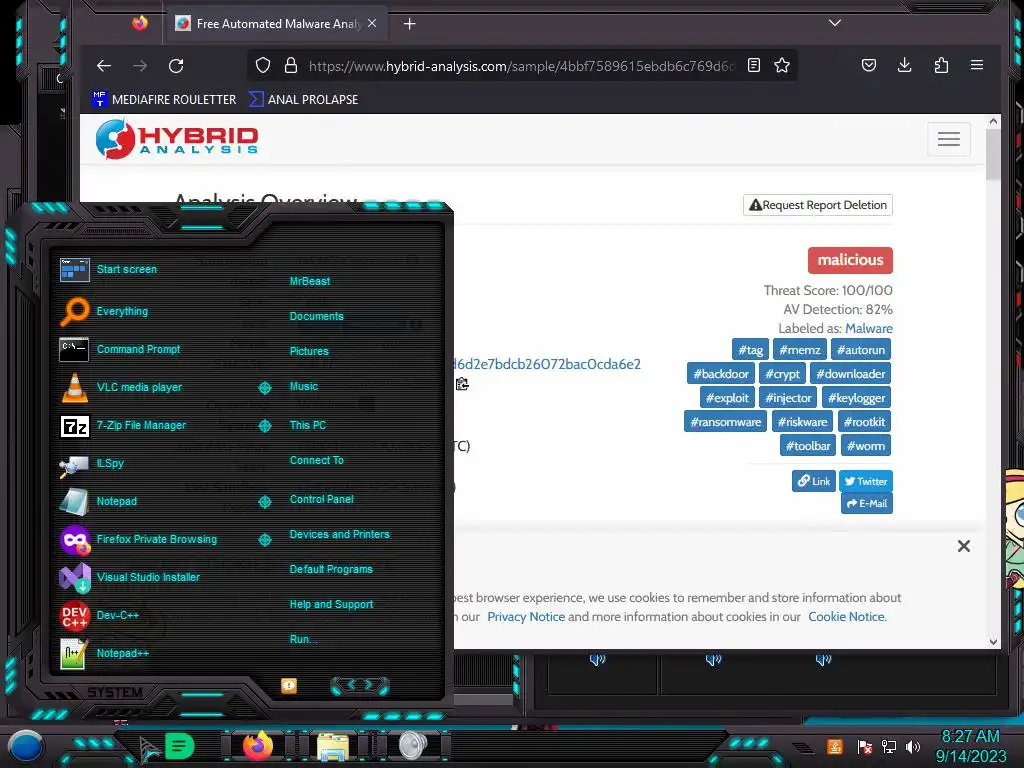Reload the Hybrid Analysis page
Screen dimensions: 1024x768
pyautogui.click(x=176, y=65)
